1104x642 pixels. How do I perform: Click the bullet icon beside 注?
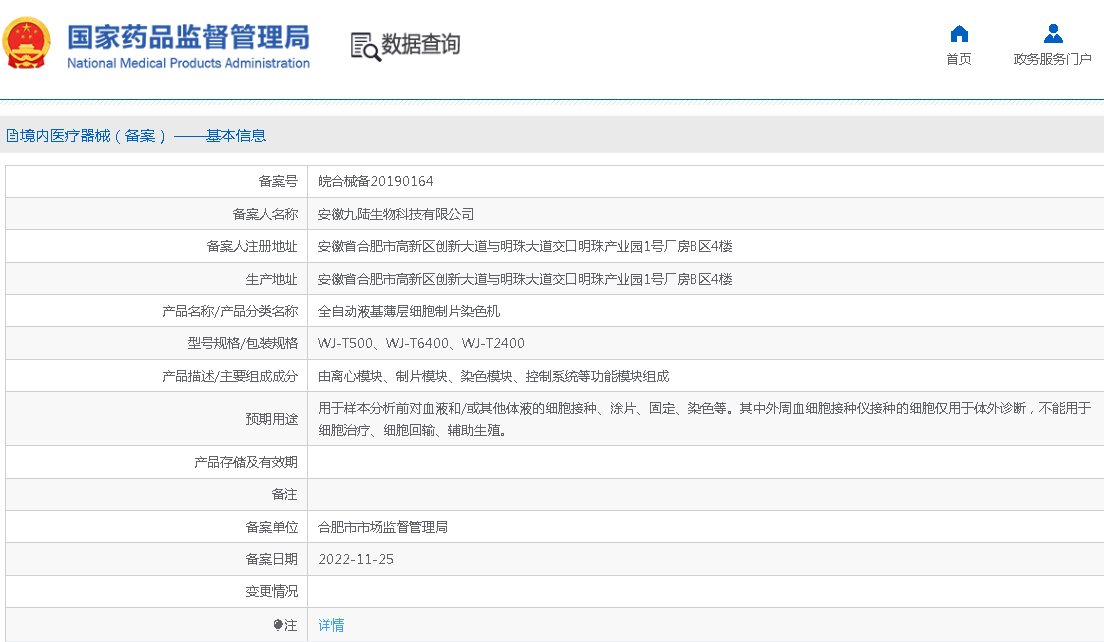point(277,625)
